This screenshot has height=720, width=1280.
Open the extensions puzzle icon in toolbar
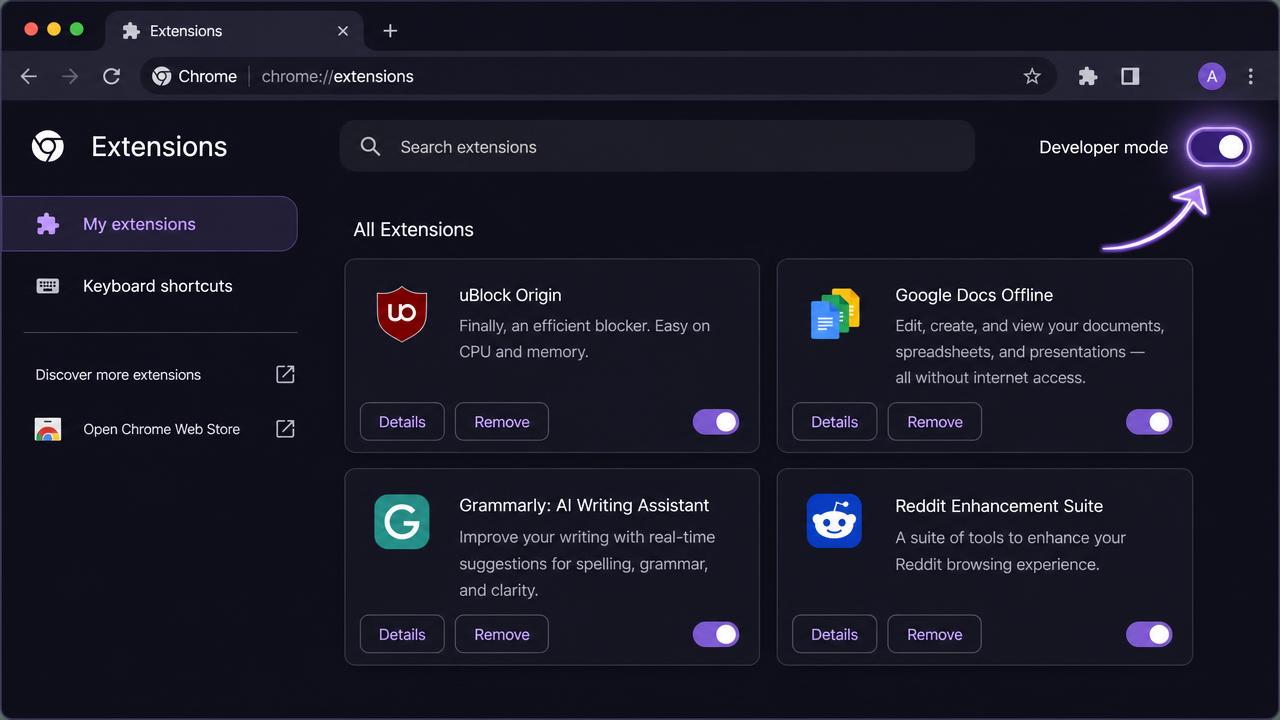tap(1088, 76)
